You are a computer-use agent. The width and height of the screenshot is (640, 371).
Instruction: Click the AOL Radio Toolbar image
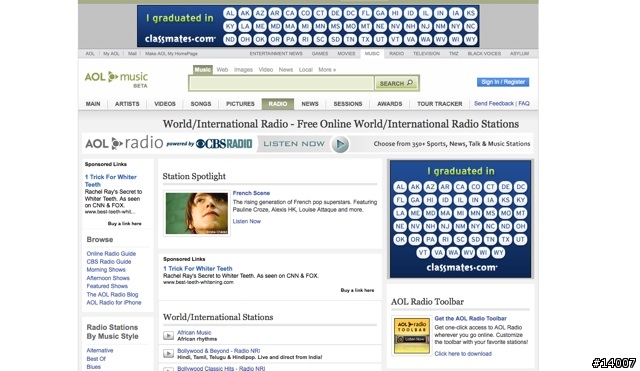[412, 335]
